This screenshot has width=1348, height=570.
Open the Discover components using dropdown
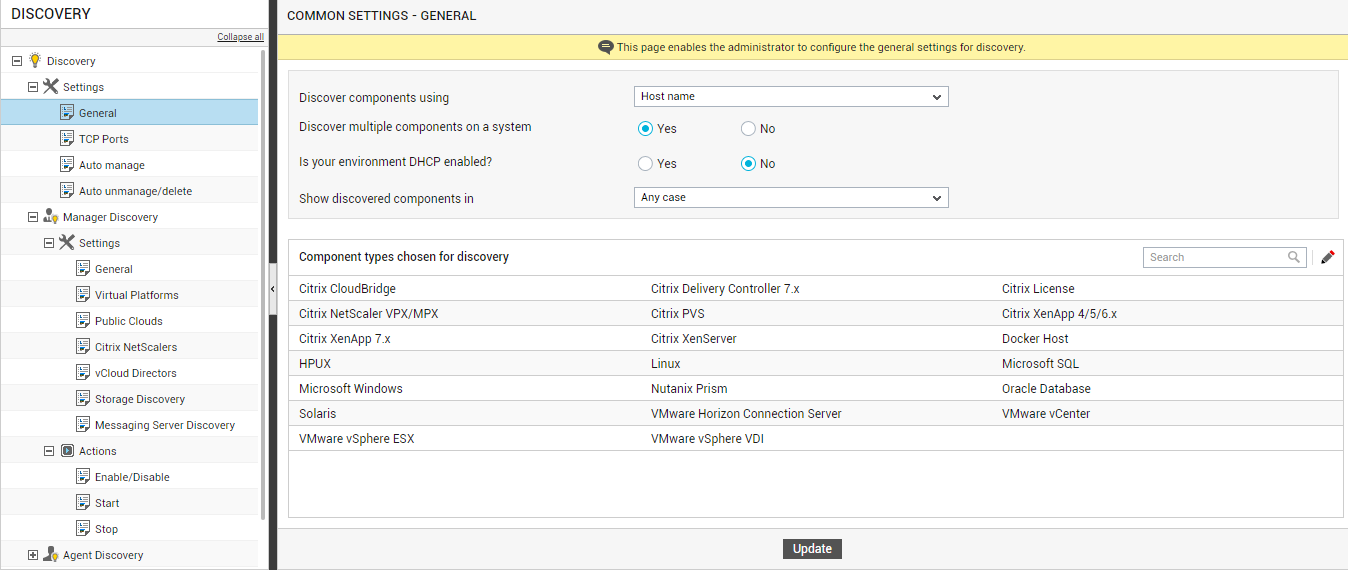tap(791, 97)
